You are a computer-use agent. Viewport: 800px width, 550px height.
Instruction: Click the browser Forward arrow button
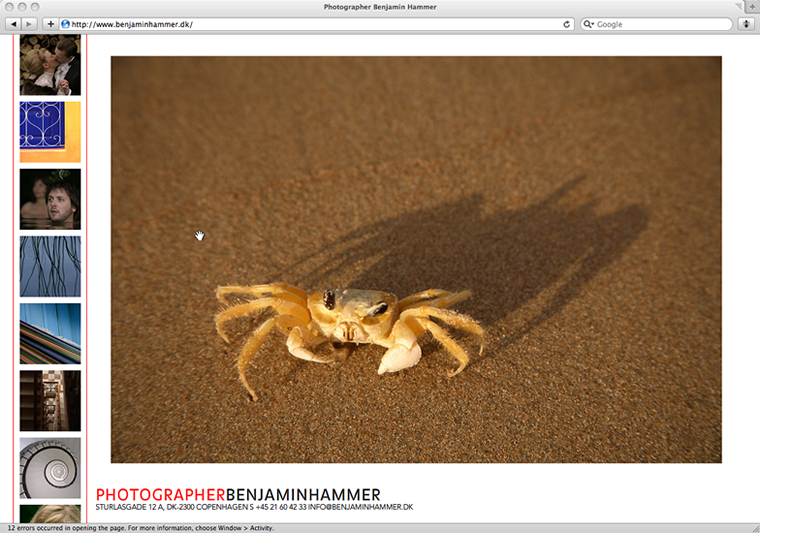(30, 24)
